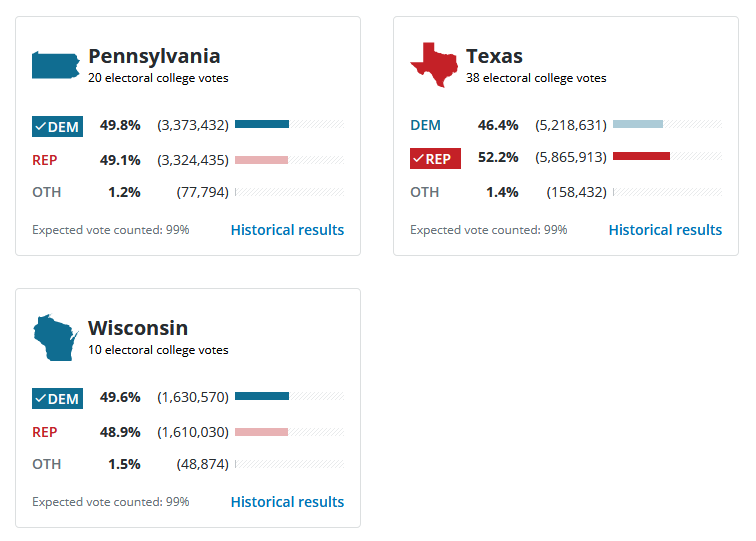This screenshot has width=756, height=541.
Task: Click Wisconsin's checked DEM winner badge
Action: 57,399
